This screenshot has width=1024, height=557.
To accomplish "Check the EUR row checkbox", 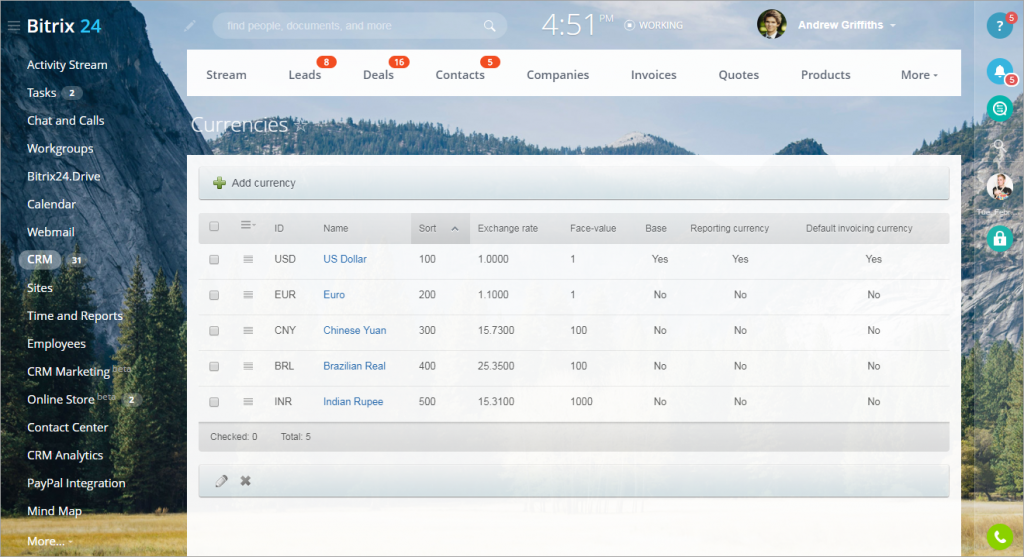I will coord(214,295).
